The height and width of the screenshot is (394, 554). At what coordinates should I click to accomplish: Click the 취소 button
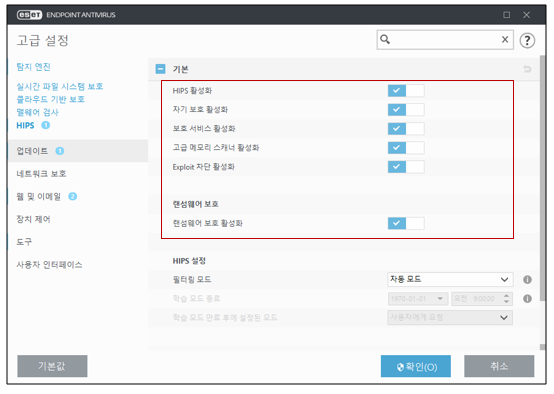[499, 366]
